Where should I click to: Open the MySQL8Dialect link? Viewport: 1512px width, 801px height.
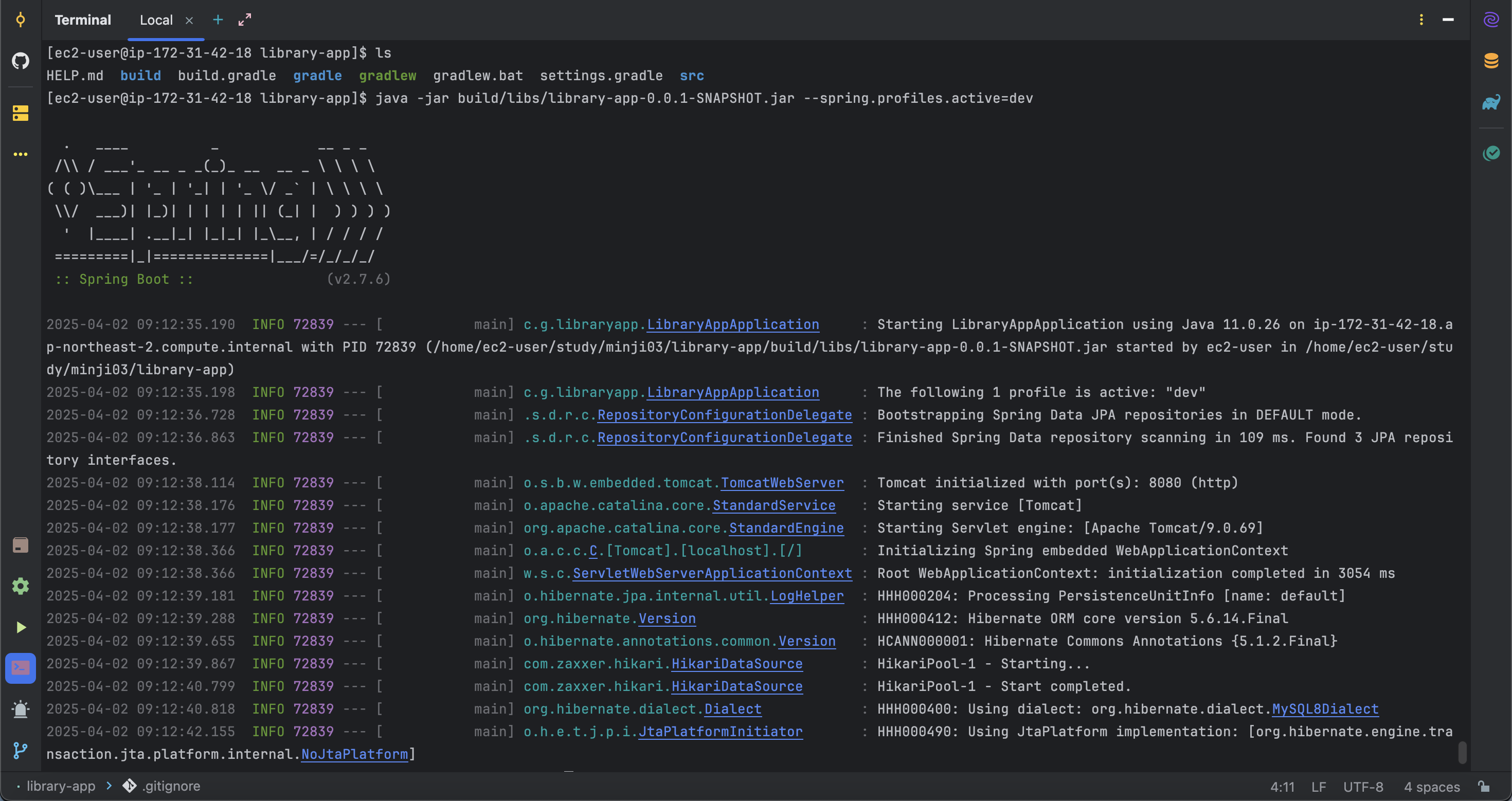[x=1325, y=709]
